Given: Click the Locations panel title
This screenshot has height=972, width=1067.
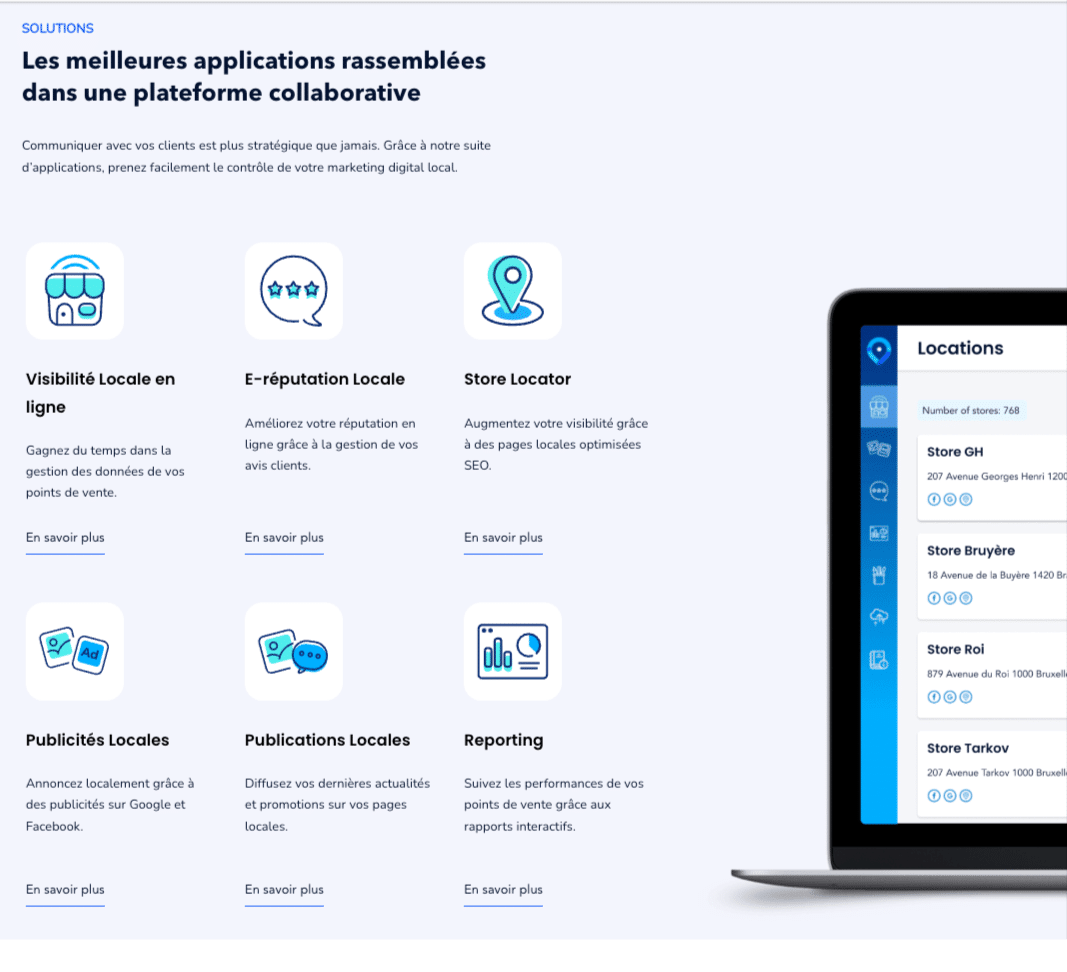Looking at the screenshot, I should (x=961, y=348).
